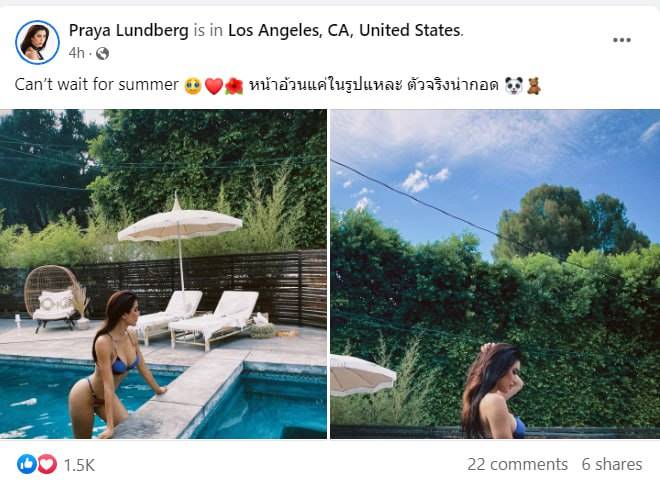The image size is (660, 487).
Task: View the 1.5K reactions list
Action: click(79, 465)
